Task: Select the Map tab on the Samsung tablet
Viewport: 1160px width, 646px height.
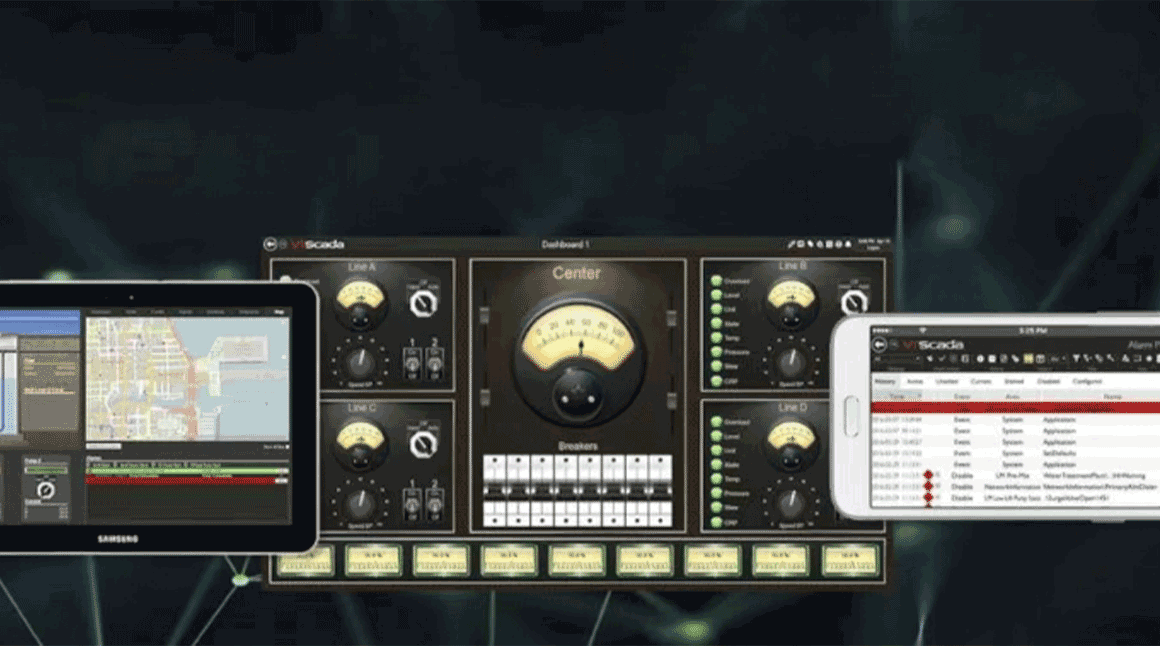Action: [279, 312]
